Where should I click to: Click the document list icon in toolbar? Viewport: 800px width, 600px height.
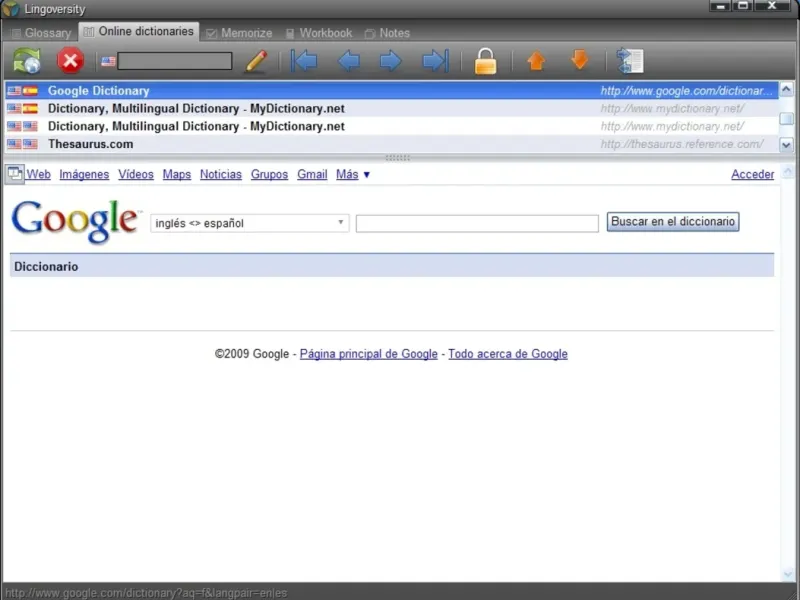click(630, 61)
